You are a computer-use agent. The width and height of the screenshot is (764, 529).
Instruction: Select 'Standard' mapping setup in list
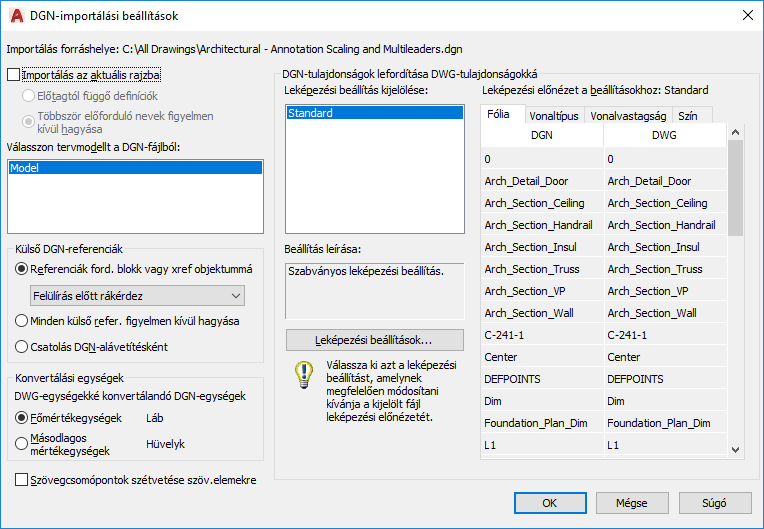click(x=375, y=113)
